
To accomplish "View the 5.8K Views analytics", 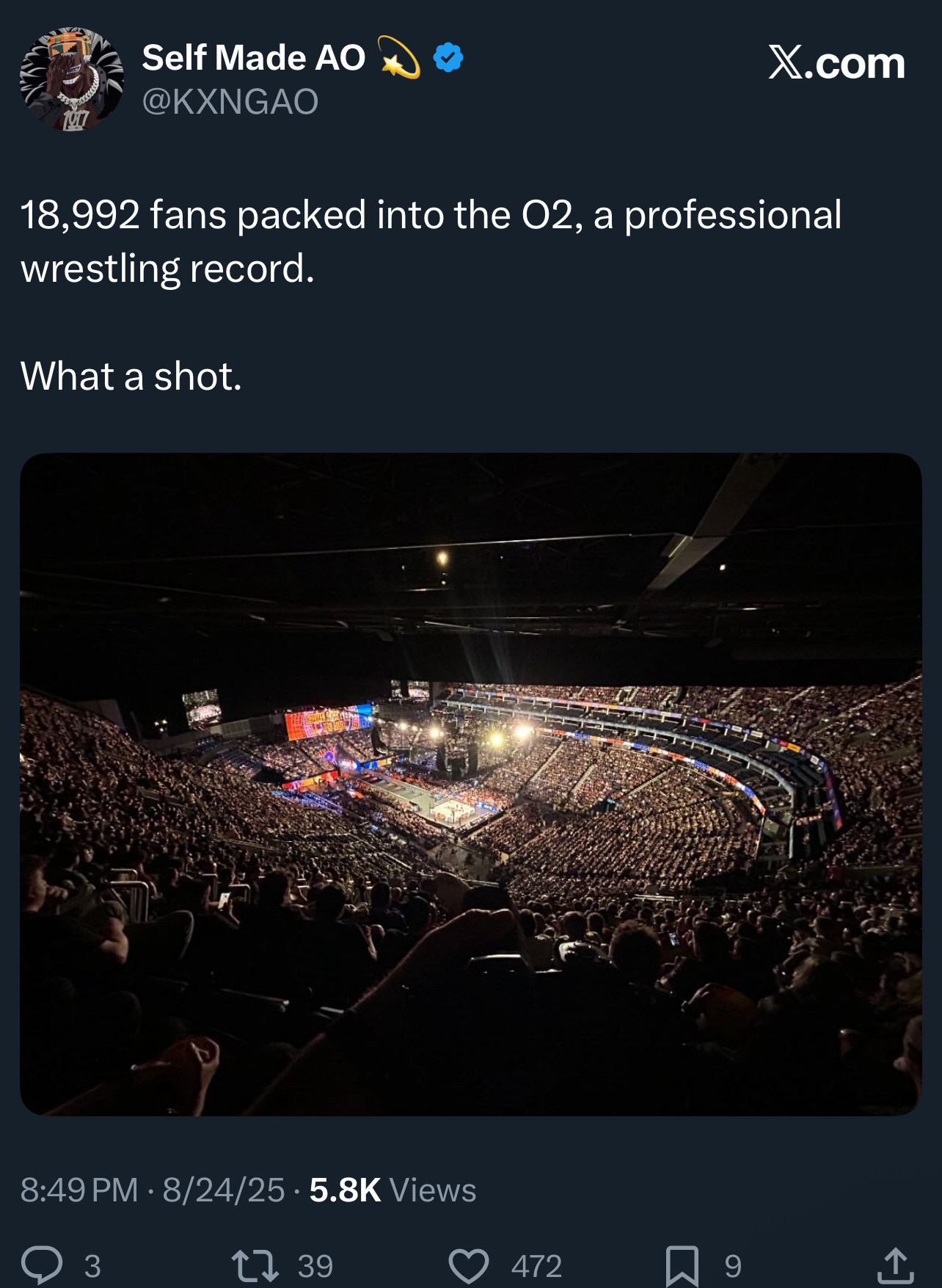I will point(392,1190).
